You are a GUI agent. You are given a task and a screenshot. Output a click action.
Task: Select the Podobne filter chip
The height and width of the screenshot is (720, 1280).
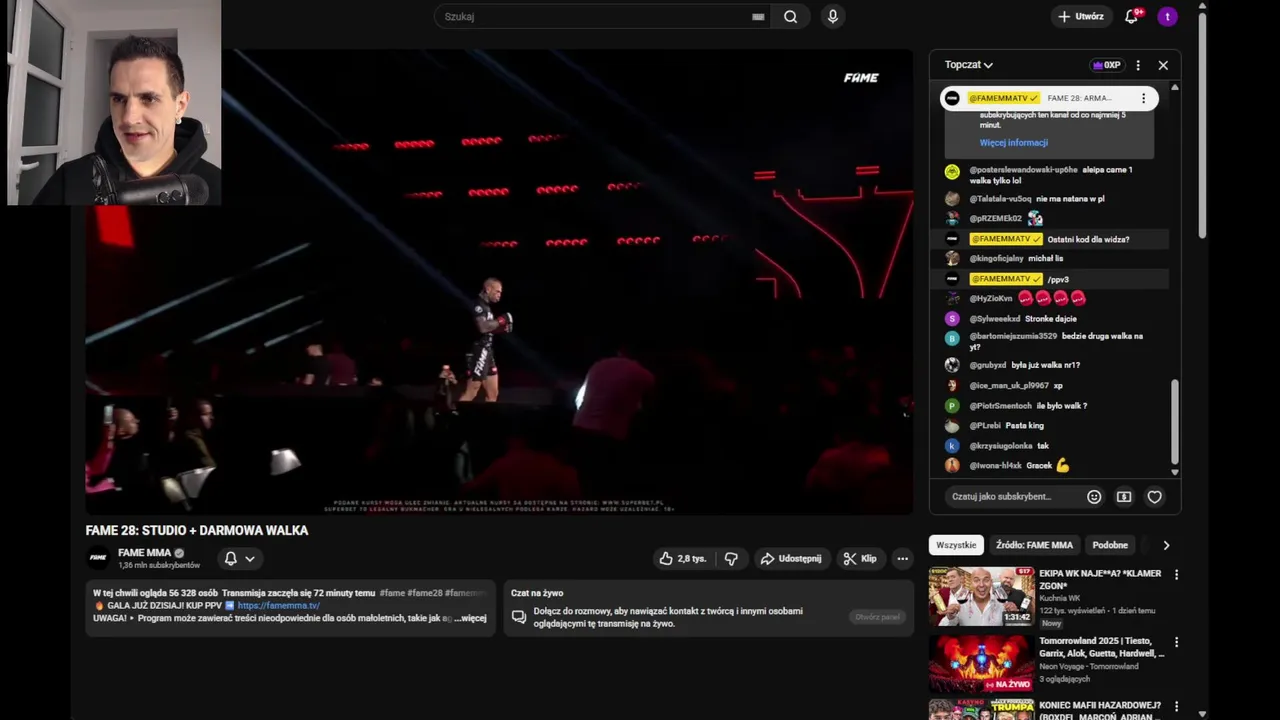[1110, 545]
